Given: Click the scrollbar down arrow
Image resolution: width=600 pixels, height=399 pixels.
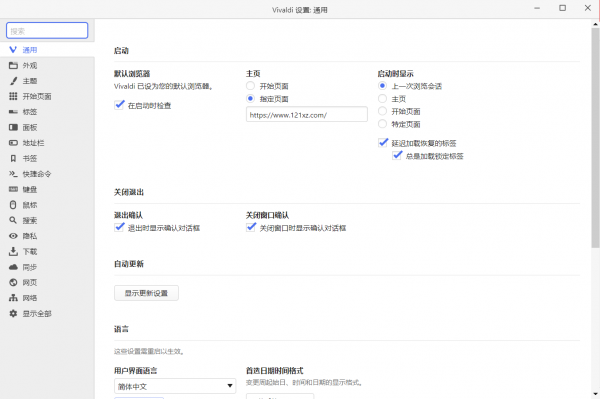Looking at the screenshot, I should [595, 394].
